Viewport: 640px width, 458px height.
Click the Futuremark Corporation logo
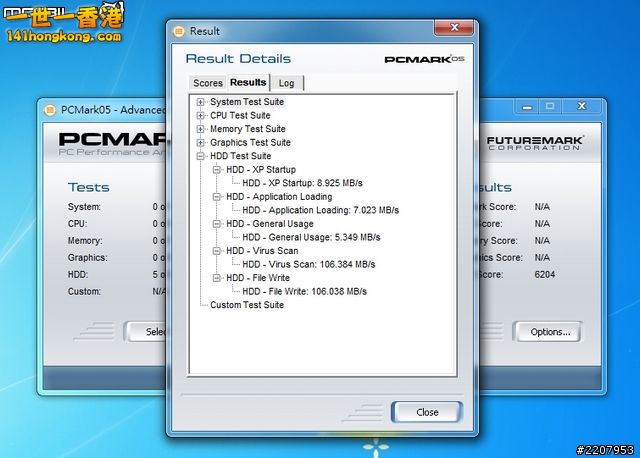(535, 143)
